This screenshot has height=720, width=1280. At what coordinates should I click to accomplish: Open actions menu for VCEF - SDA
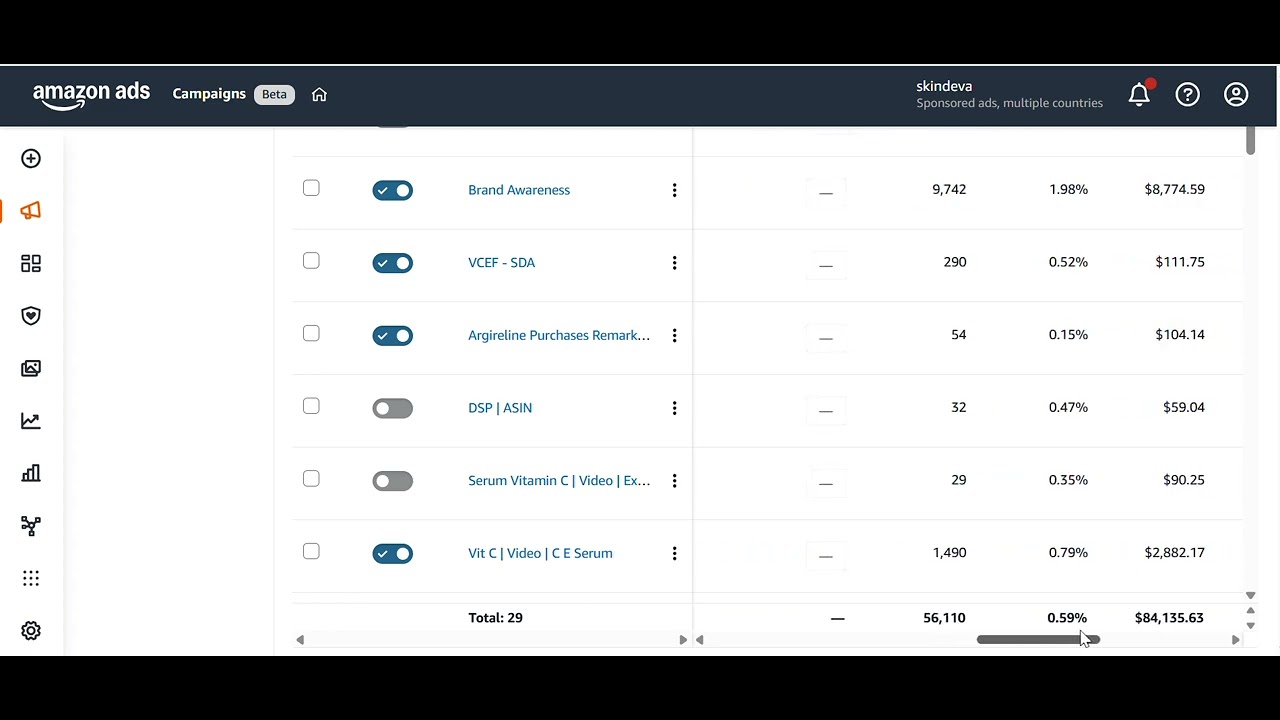coord(674,263)
